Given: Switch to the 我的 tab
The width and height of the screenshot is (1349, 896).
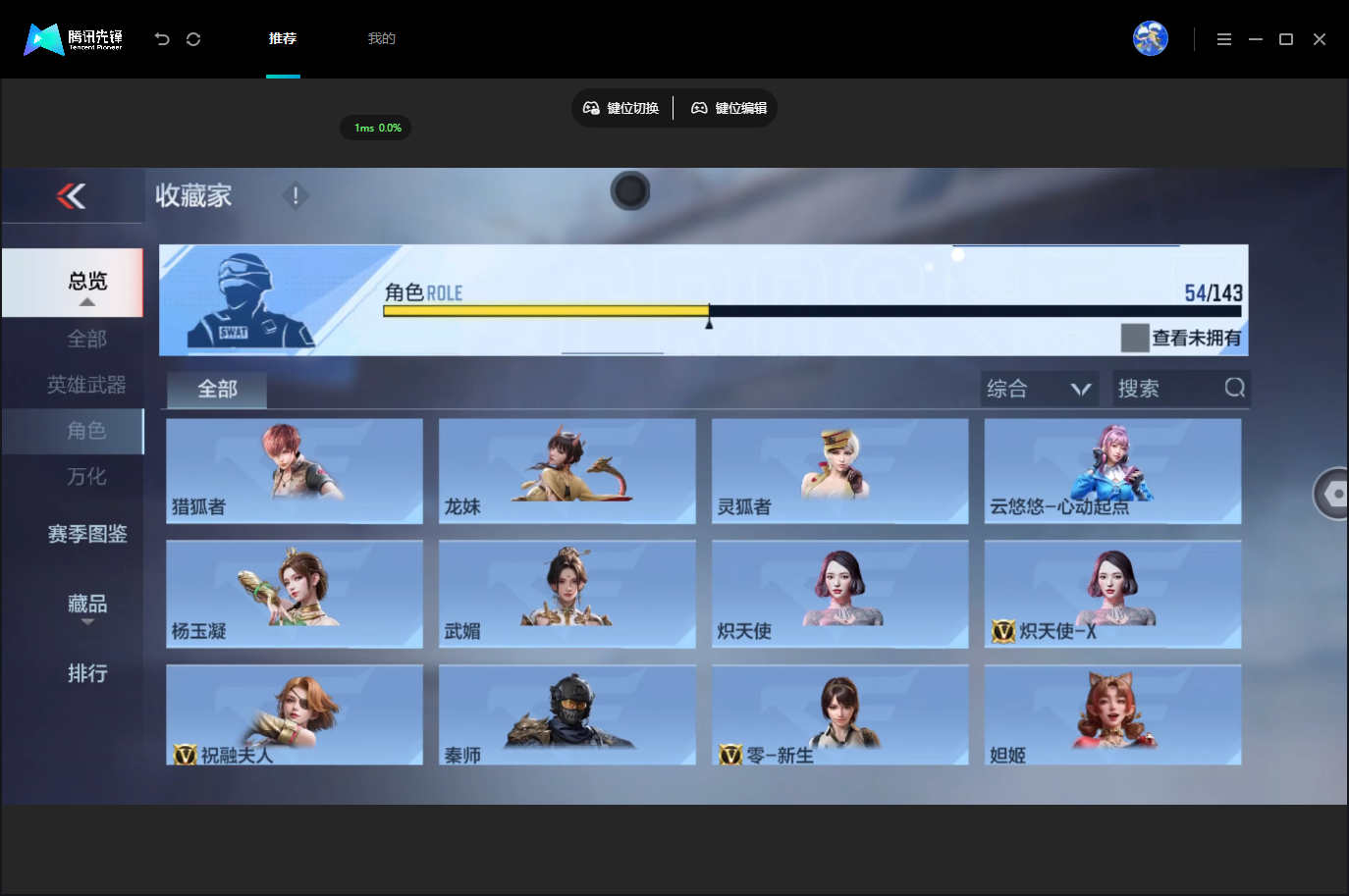Looking at the screenshot, I should (382, 39).
